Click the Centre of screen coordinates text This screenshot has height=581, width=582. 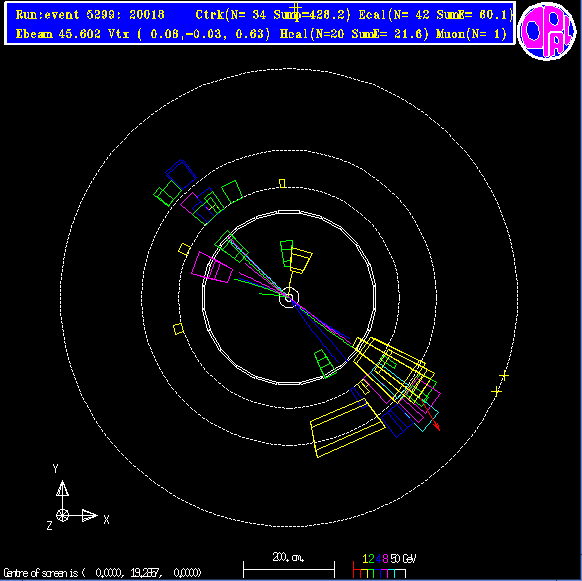pos(102,572)
